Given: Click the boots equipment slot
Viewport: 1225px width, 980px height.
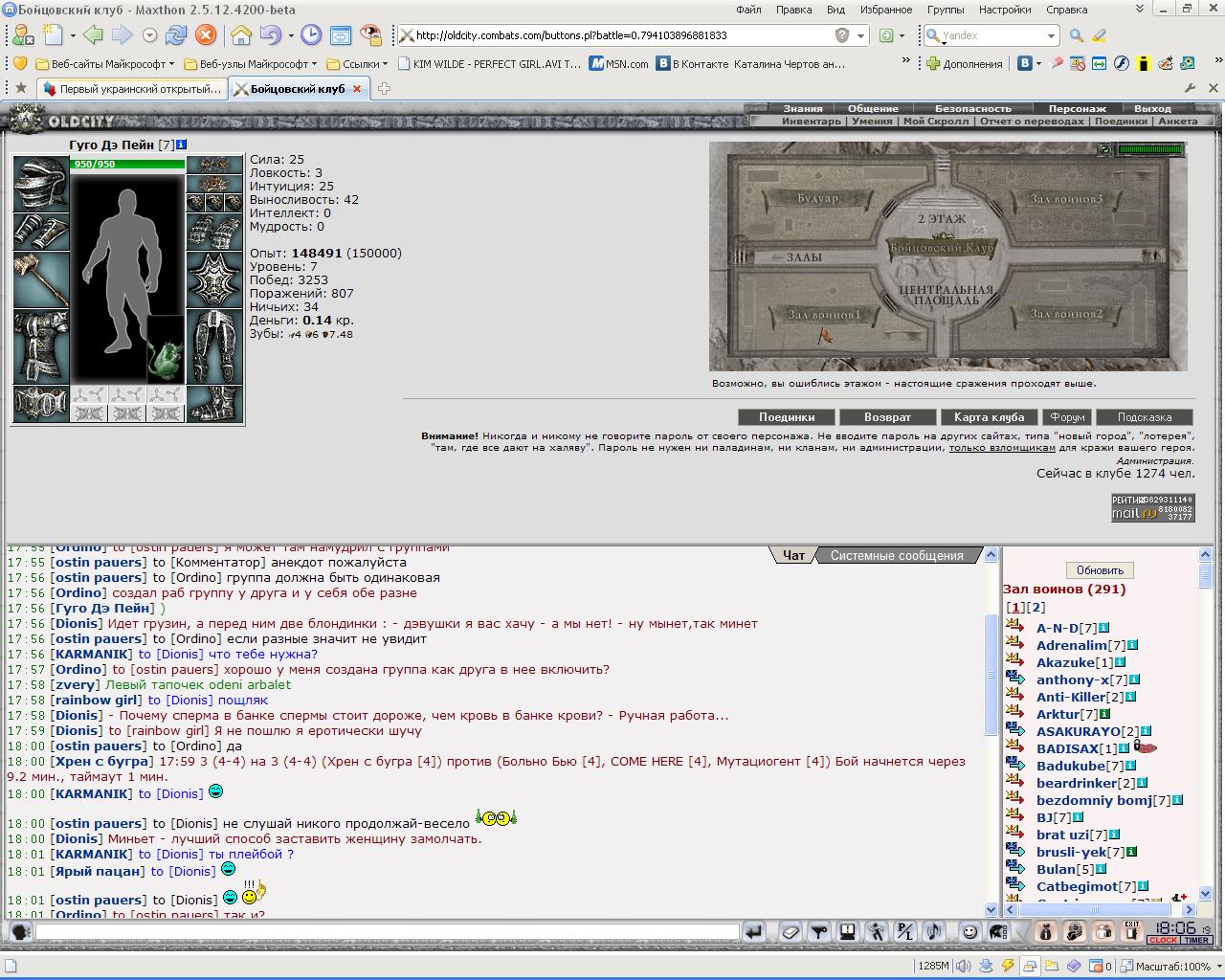Looking at the screenshot, I should click(x=214, y=404).
